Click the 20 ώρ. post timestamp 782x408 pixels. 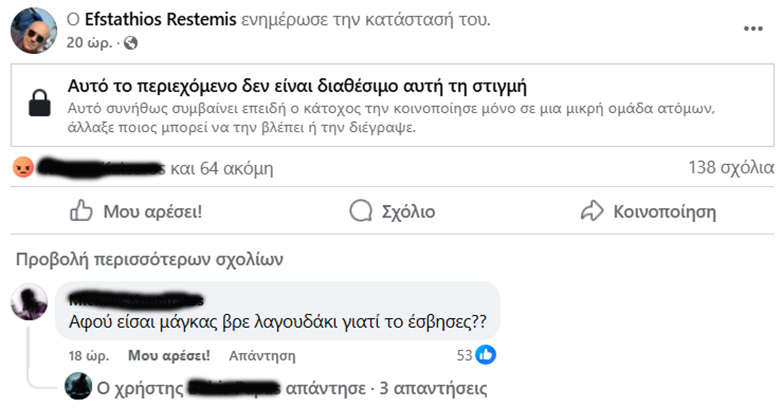pos(87,43)
